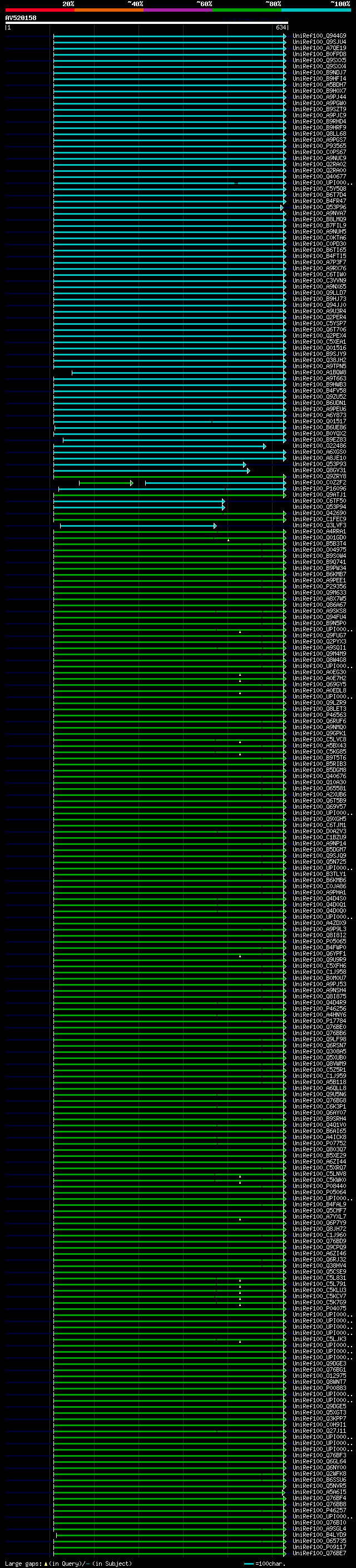Viewport: 356px width, 1568px height.
Task: Click the green alignment bar for UniRef100_Q76BE7
Action: [170, 1554]
